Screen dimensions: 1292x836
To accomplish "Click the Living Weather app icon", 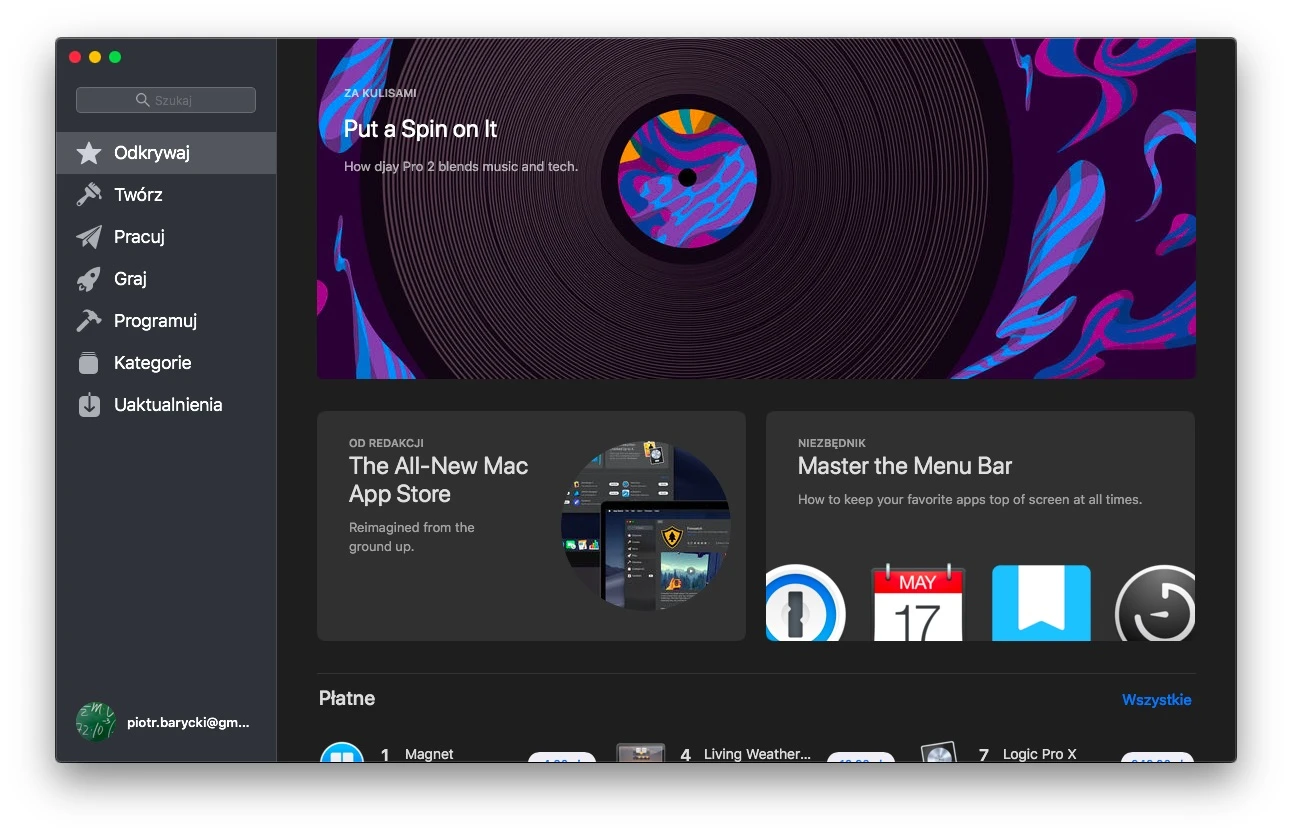I will coord(641,753).
